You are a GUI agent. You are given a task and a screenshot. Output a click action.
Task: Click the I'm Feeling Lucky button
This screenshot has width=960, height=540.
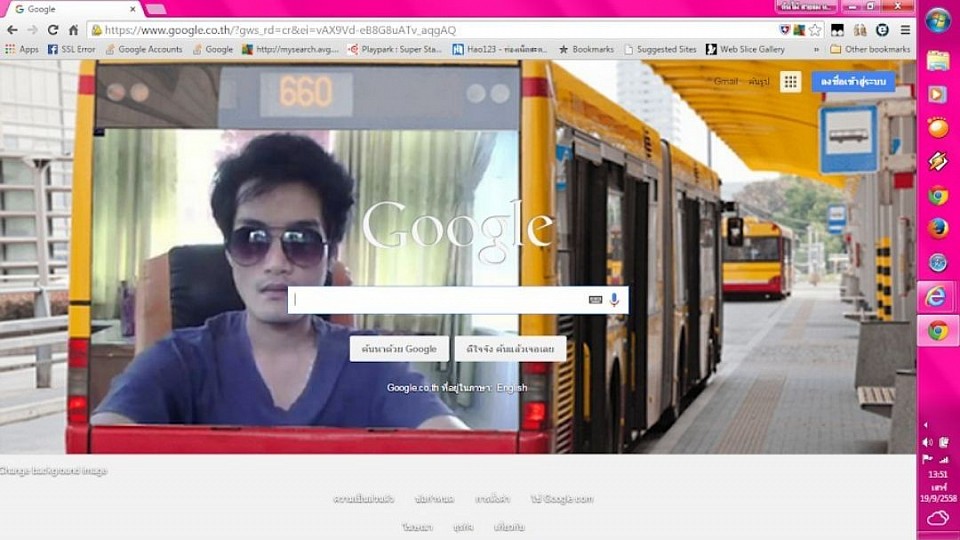coord(510,349)
